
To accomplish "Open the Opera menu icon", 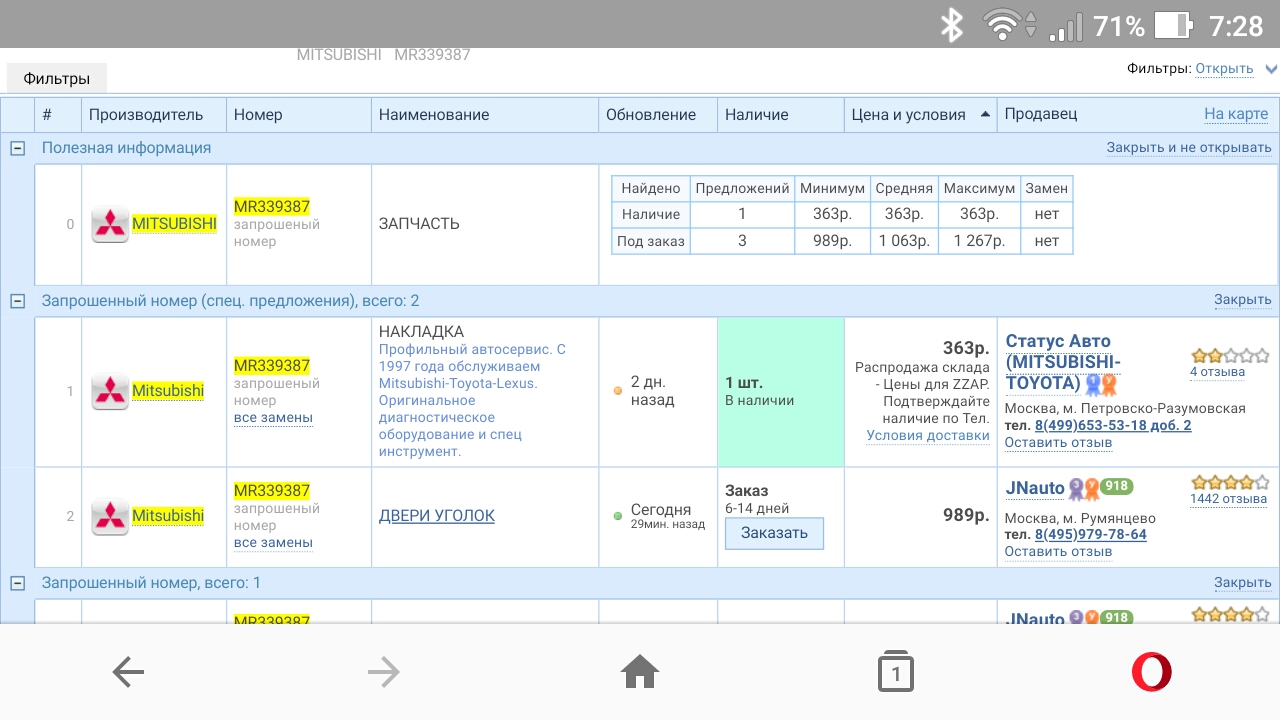I will (x=1151, y=673).
